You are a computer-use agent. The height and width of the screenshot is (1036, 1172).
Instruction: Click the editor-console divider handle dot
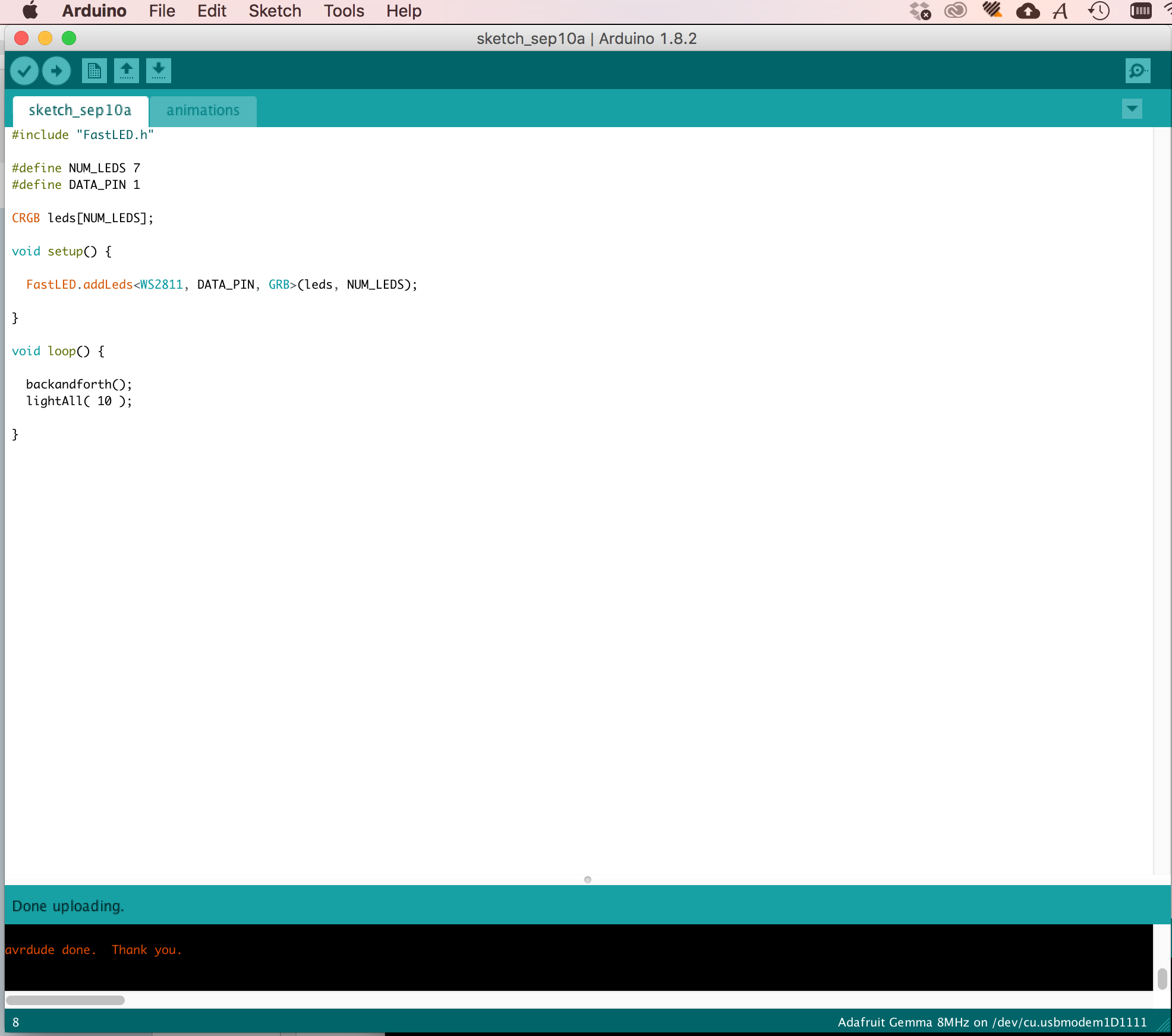[x=588, y=880]
